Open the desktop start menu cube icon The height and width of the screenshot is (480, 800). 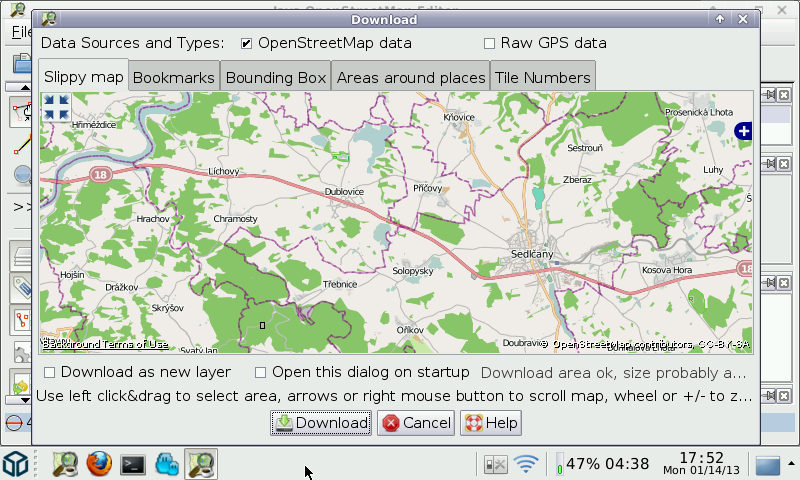click(15, 464)
